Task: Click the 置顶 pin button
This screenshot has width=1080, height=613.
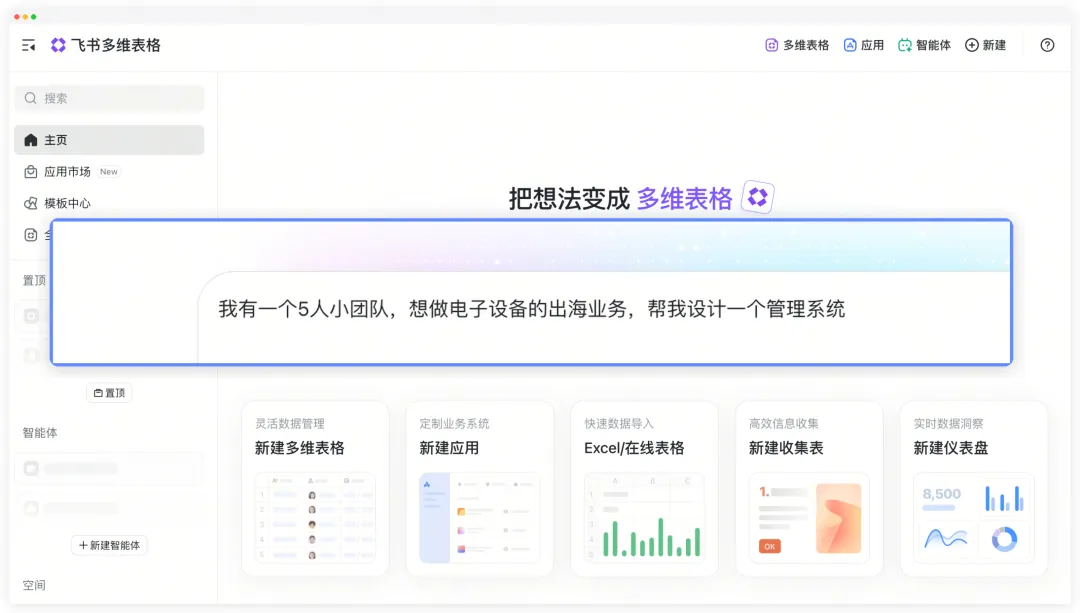Action: coord(110,393)
